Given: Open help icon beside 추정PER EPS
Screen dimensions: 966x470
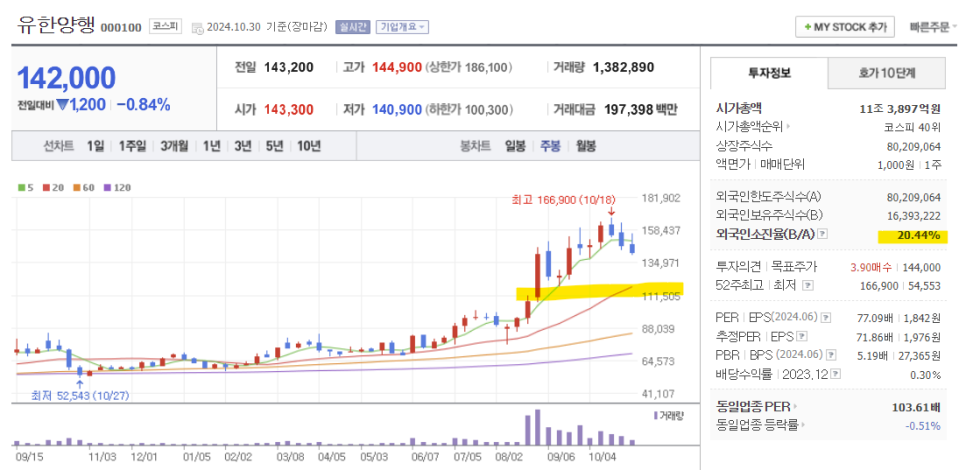Looking at the screenshot, I should click(802, 336).
